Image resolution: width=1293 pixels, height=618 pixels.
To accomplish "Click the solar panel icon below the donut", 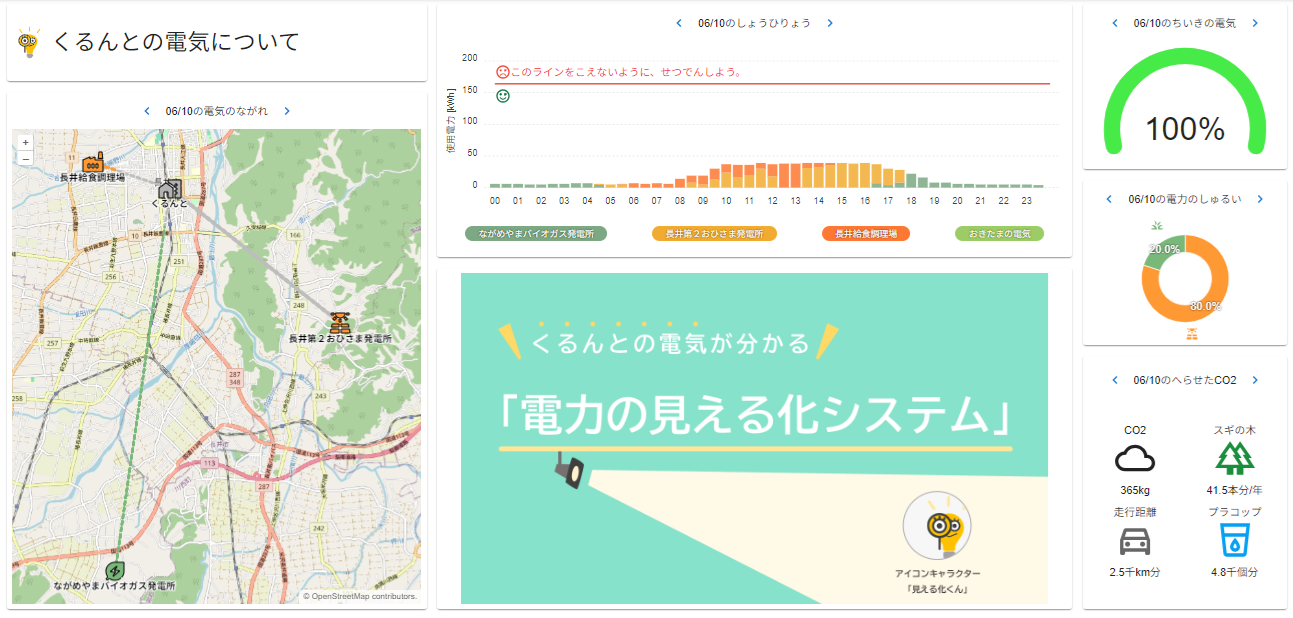I will [x=1192, y=333].
